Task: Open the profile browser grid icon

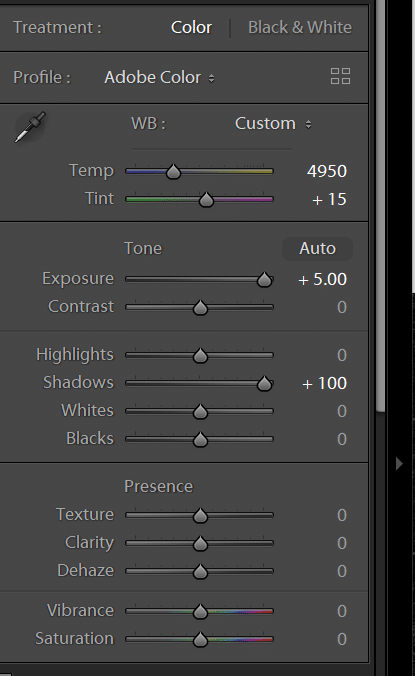Action: (340, 77)
